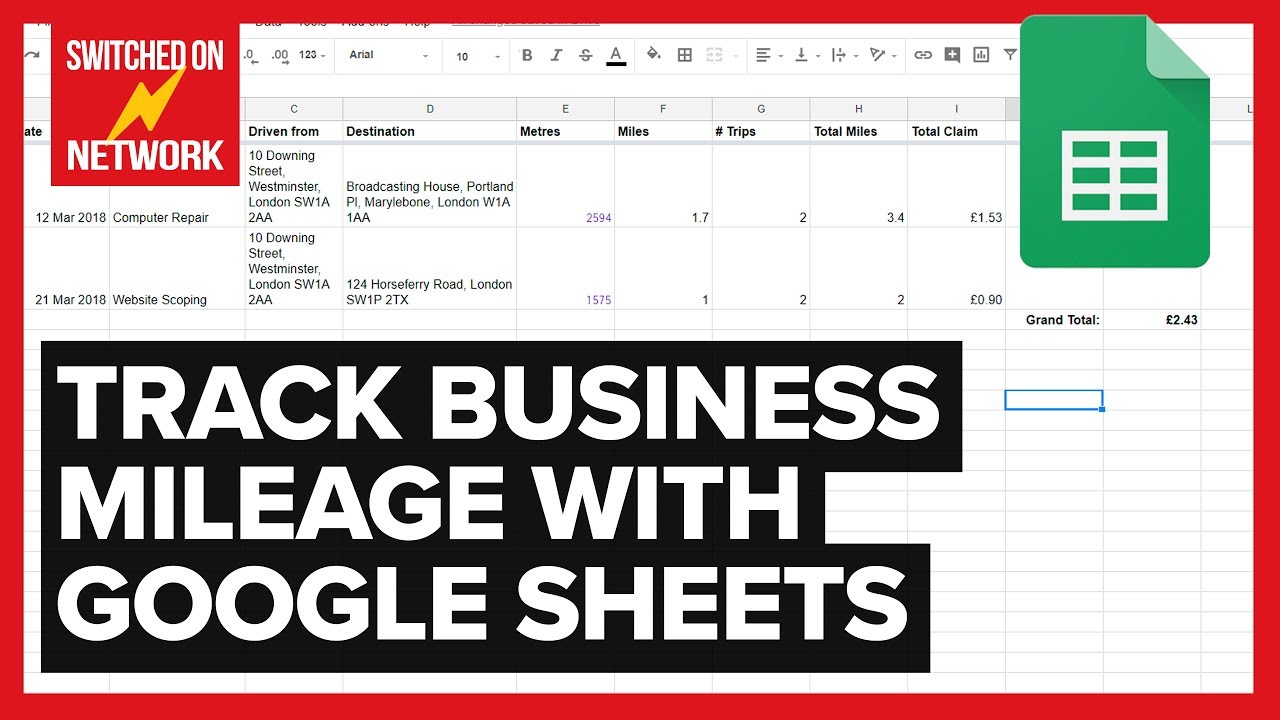Open the 123 number format dropdown

(313, 55)
